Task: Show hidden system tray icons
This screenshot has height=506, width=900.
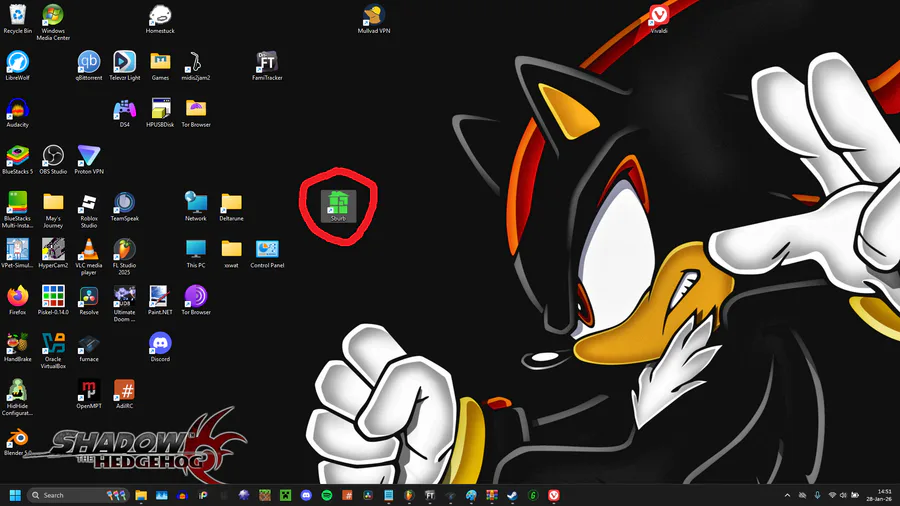Action: pyautogui.click(x=787, y=495)
